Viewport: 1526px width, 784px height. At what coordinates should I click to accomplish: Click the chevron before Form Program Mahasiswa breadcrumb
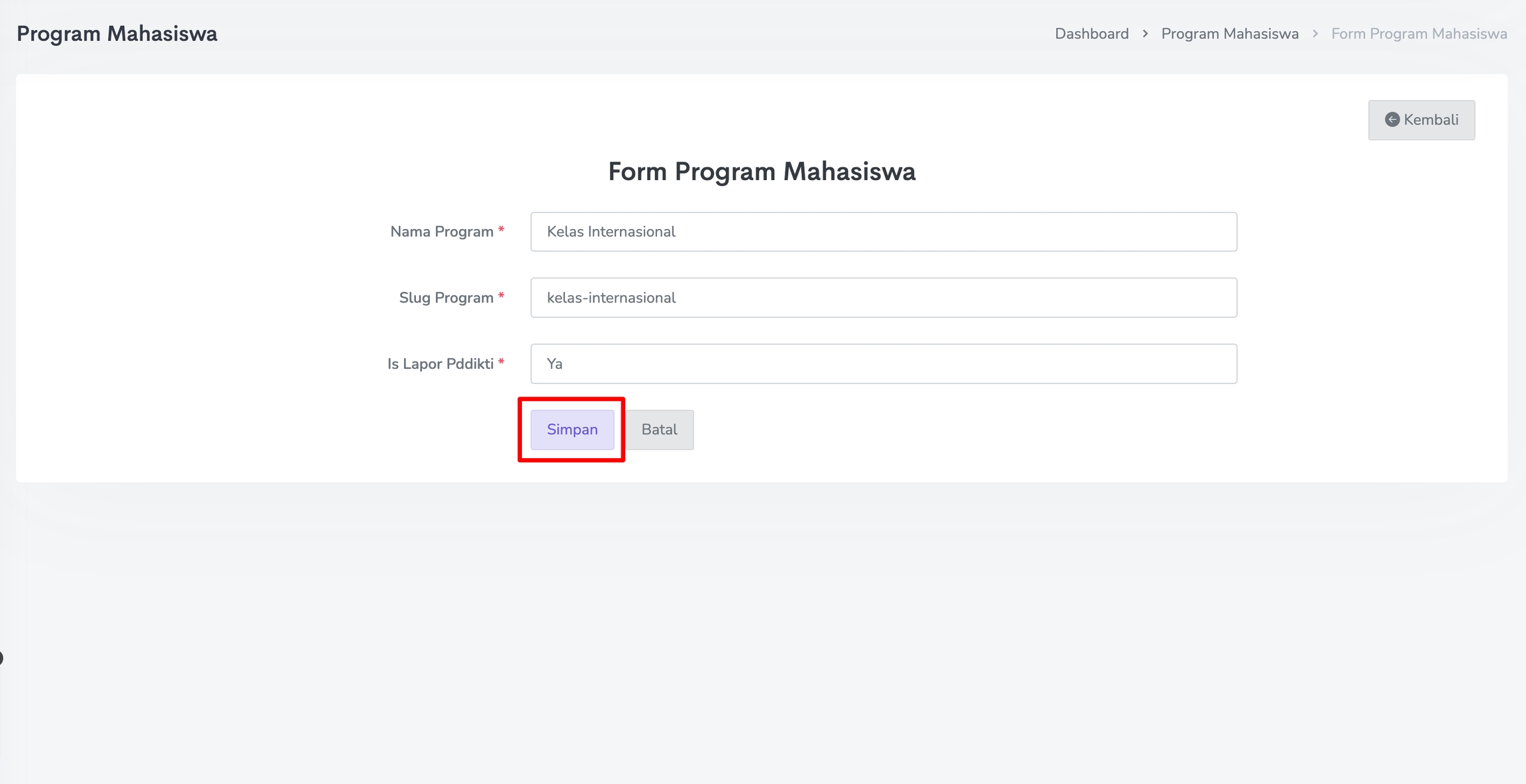1315,34
